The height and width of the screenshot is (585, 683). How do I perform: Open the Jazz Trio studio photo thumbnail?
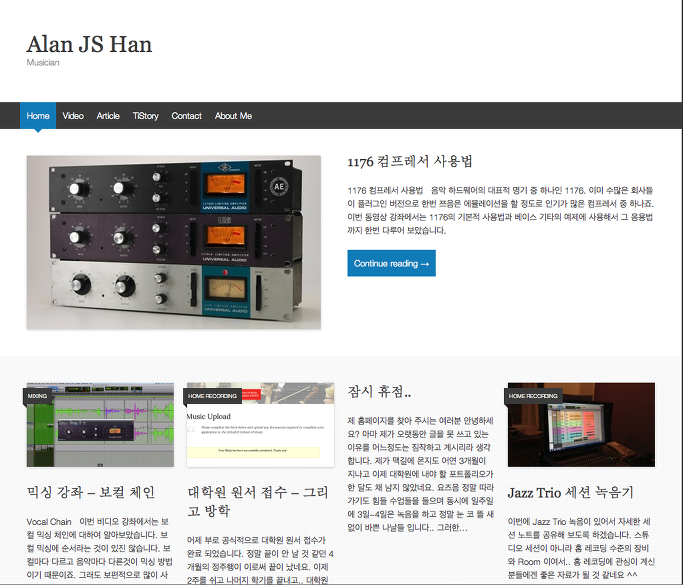click(x=581, y=425)
